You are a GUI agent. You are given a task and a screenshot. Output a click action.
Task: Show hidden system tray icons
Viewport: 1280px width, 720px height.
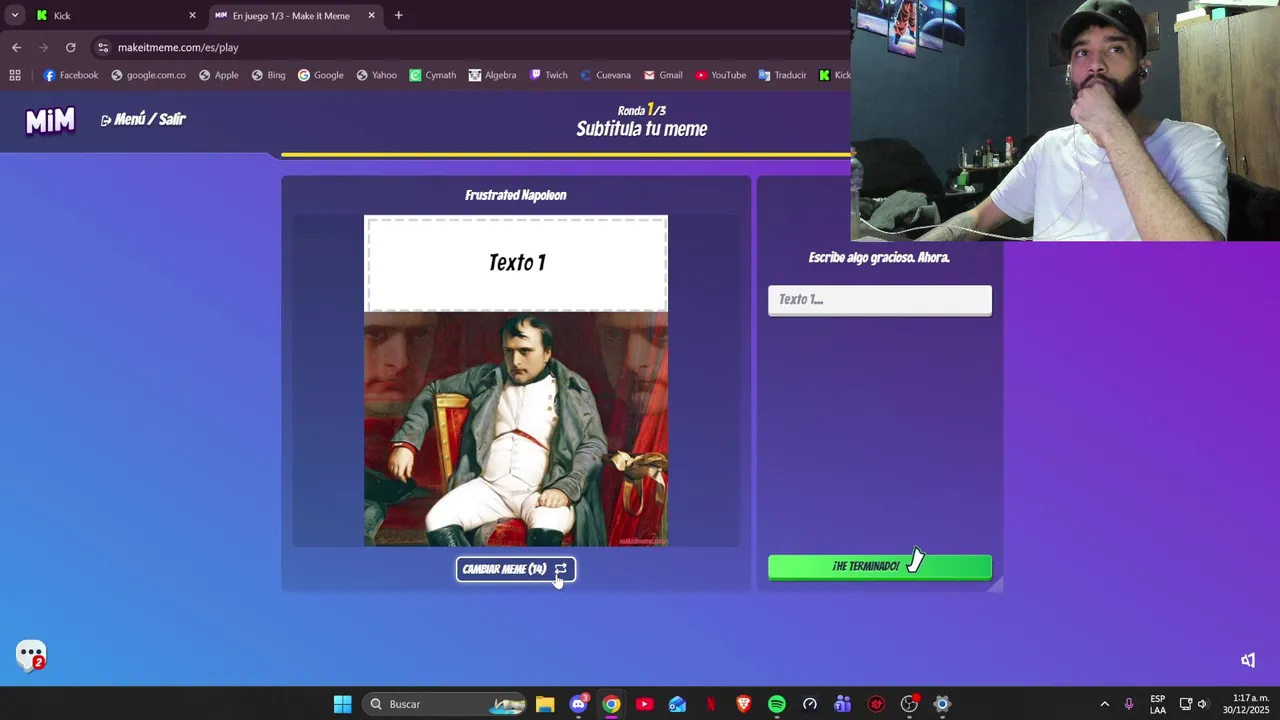pos(1104,704)
